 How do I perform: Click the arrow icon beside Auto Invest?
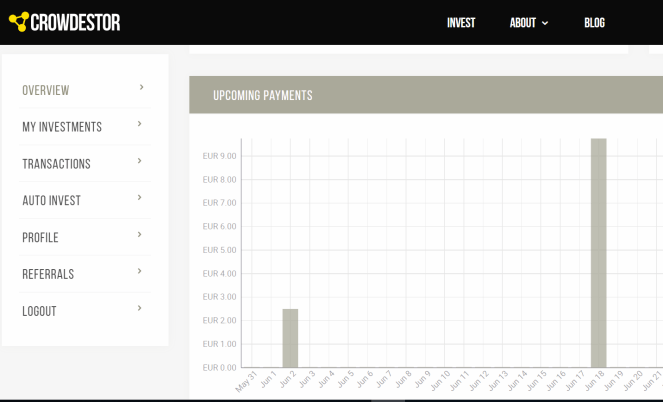(139, 198)
